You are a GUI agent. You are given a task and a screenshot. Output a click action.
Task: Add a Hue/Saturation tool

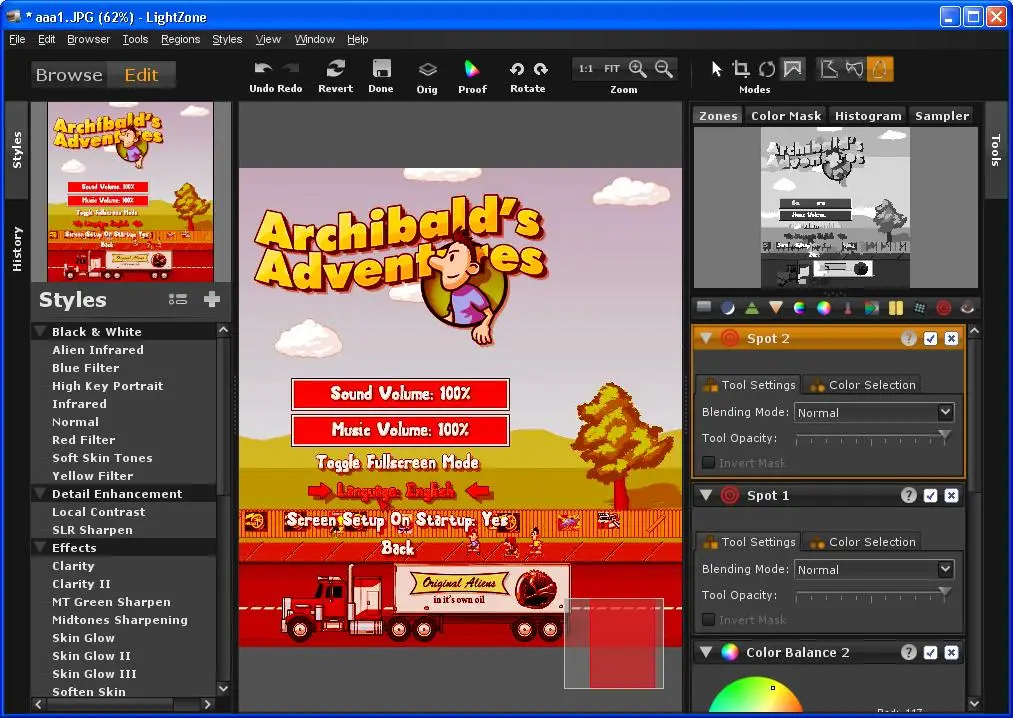800,308
